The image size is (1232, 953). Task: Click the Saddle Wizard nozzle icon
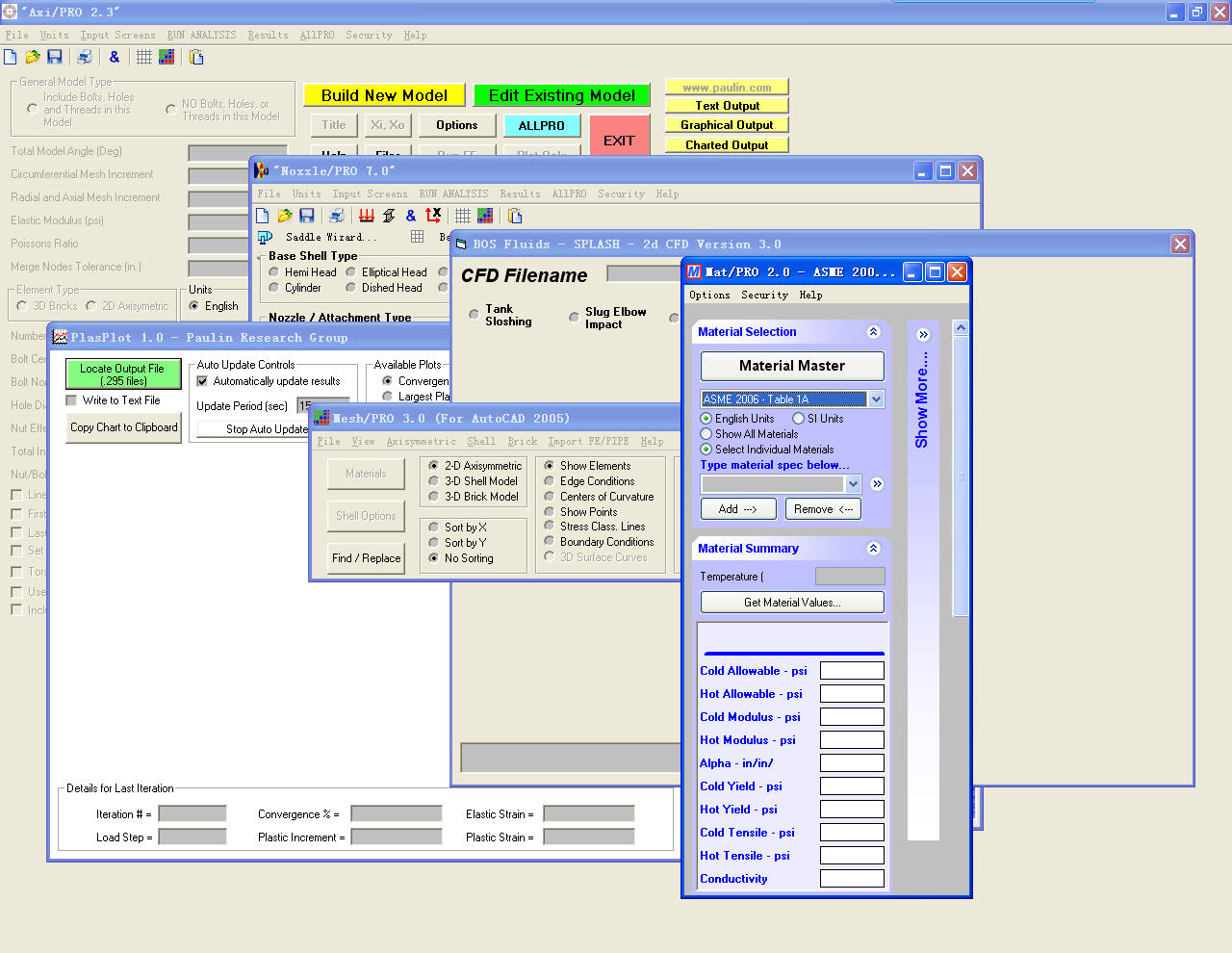(x=265, y=237)
